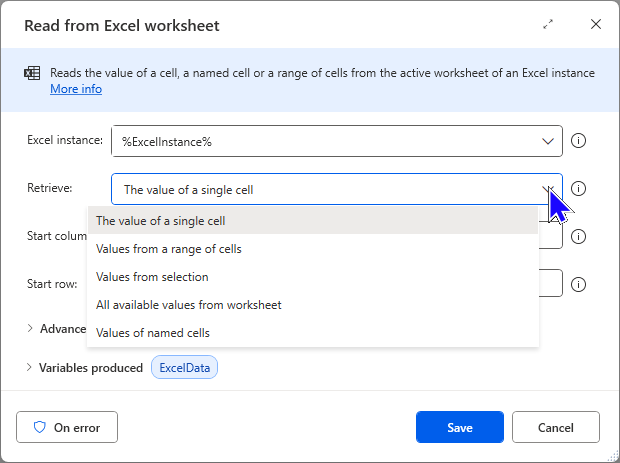Click the Excel instance info icon
Image resolution: width=620 pixels, height=463 pixels.
tap(578, 141)
